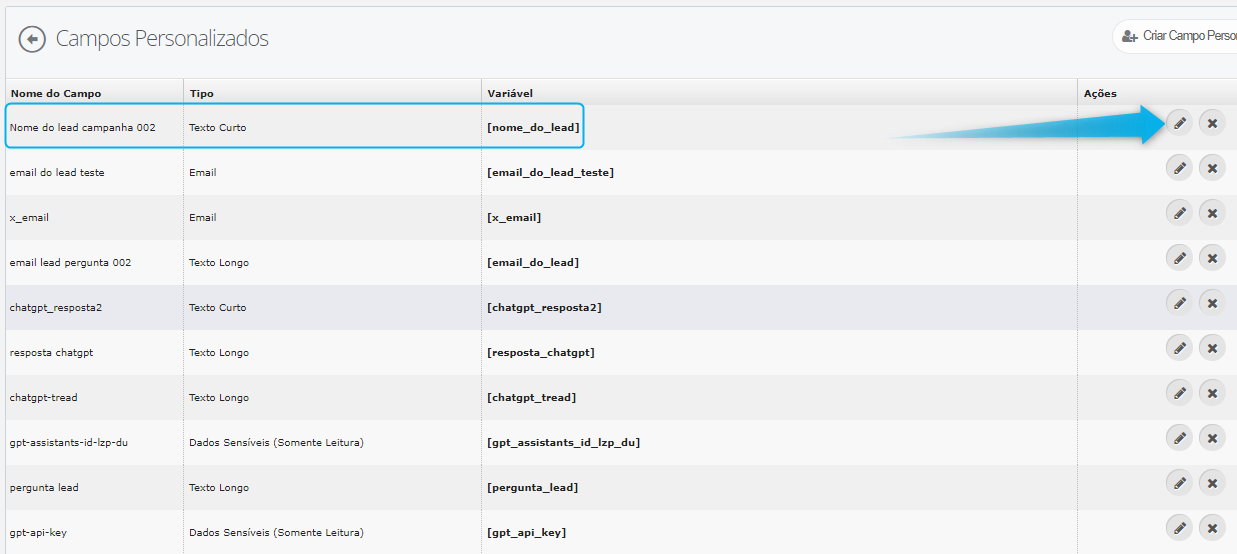Delete the email do lead teste field
The image size is (1237, 554).
coord(1212,168)
